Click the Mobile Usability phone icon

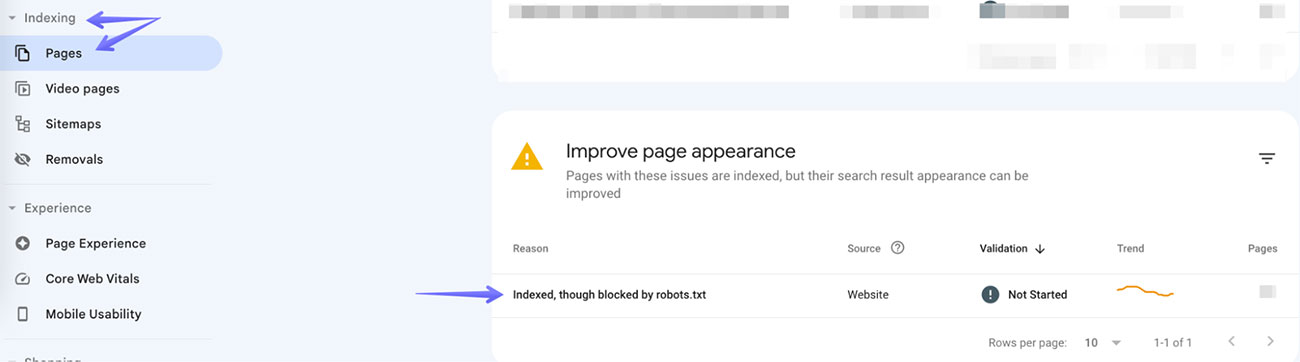pyautogui.click(x=22, y=314)
